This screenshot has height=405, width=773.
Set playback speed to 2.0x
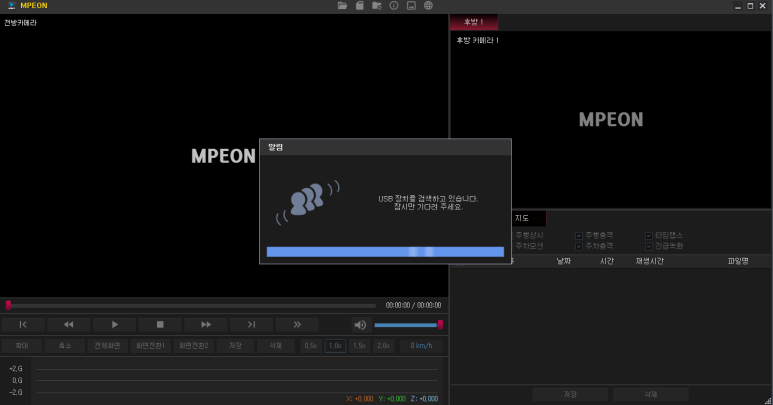[384, 345]
